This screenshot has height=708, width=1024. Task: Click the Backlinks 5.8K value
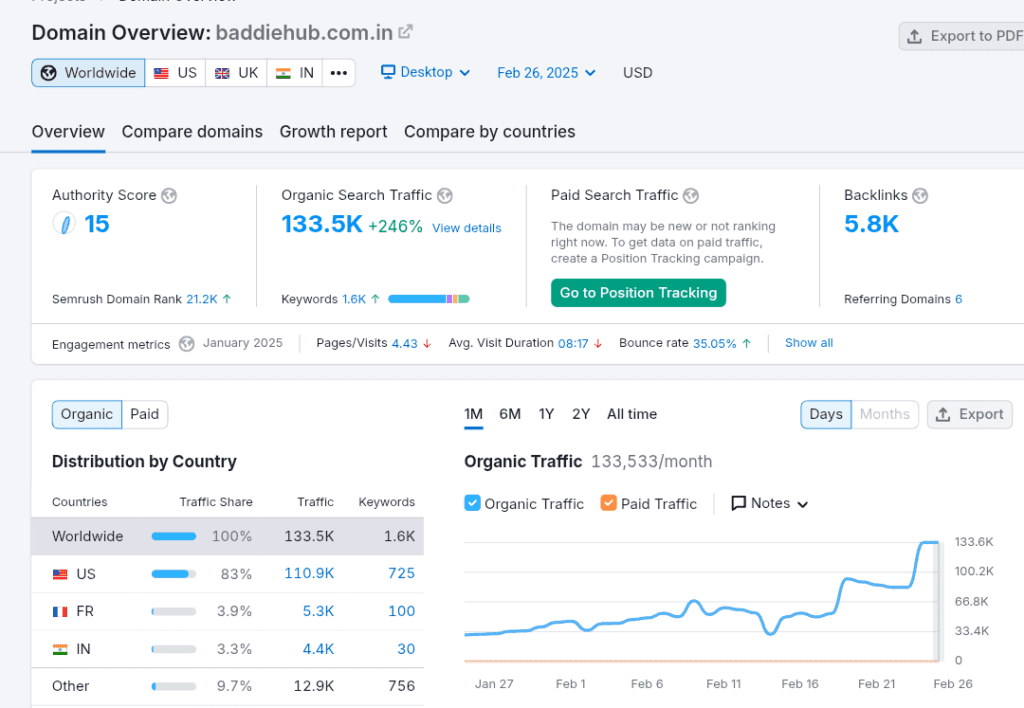click(871, 224)
